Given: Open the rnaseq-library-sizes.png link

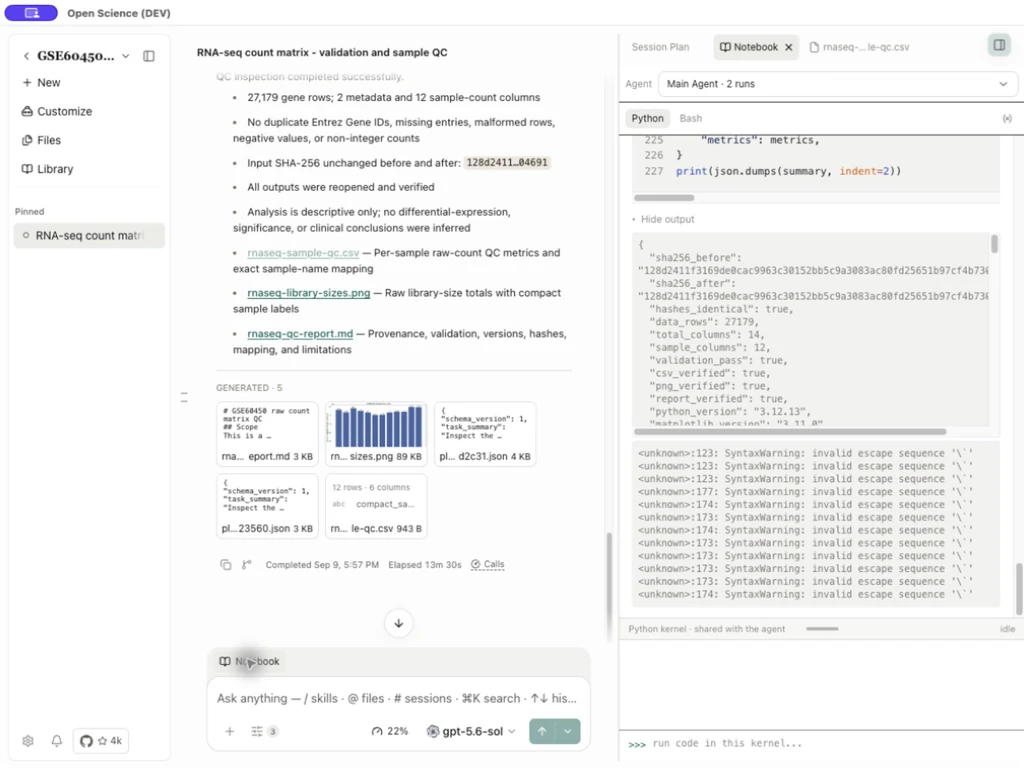Looking at the screenshot, I should coord(308,293).
